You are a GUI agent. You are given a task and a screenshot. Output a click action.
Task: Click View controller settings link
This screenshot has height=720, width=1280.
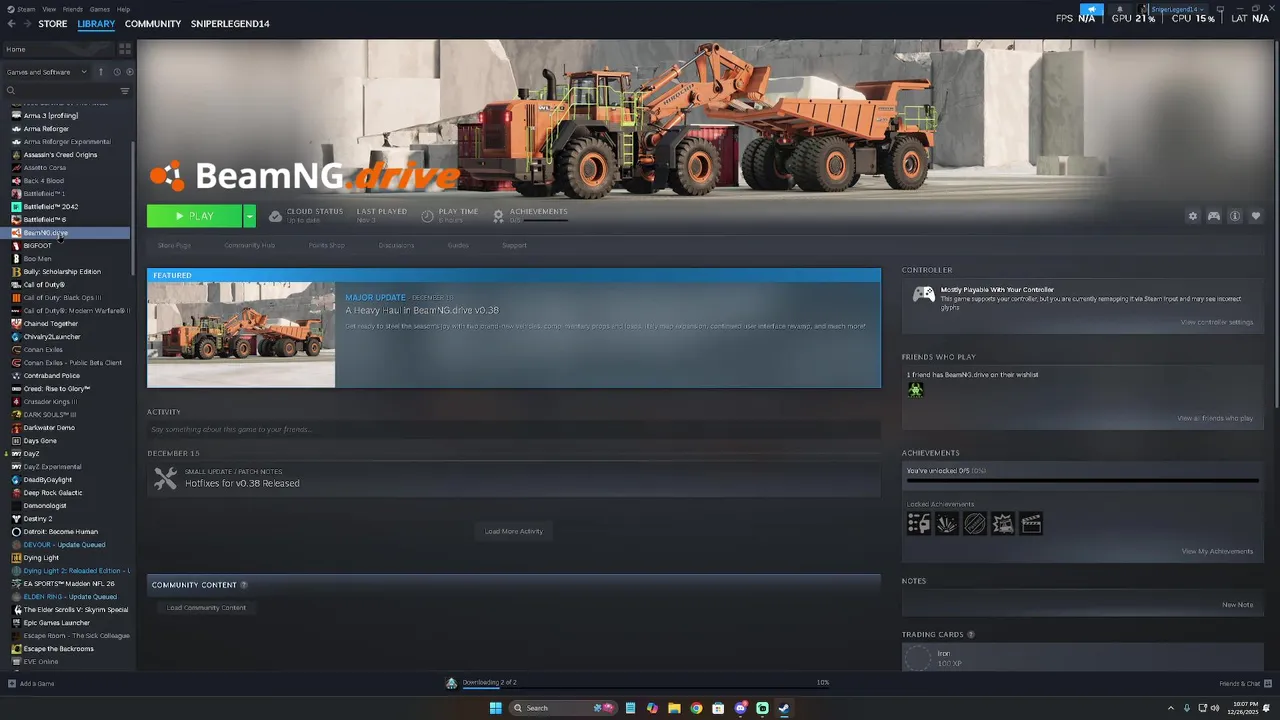point(1217,322)
